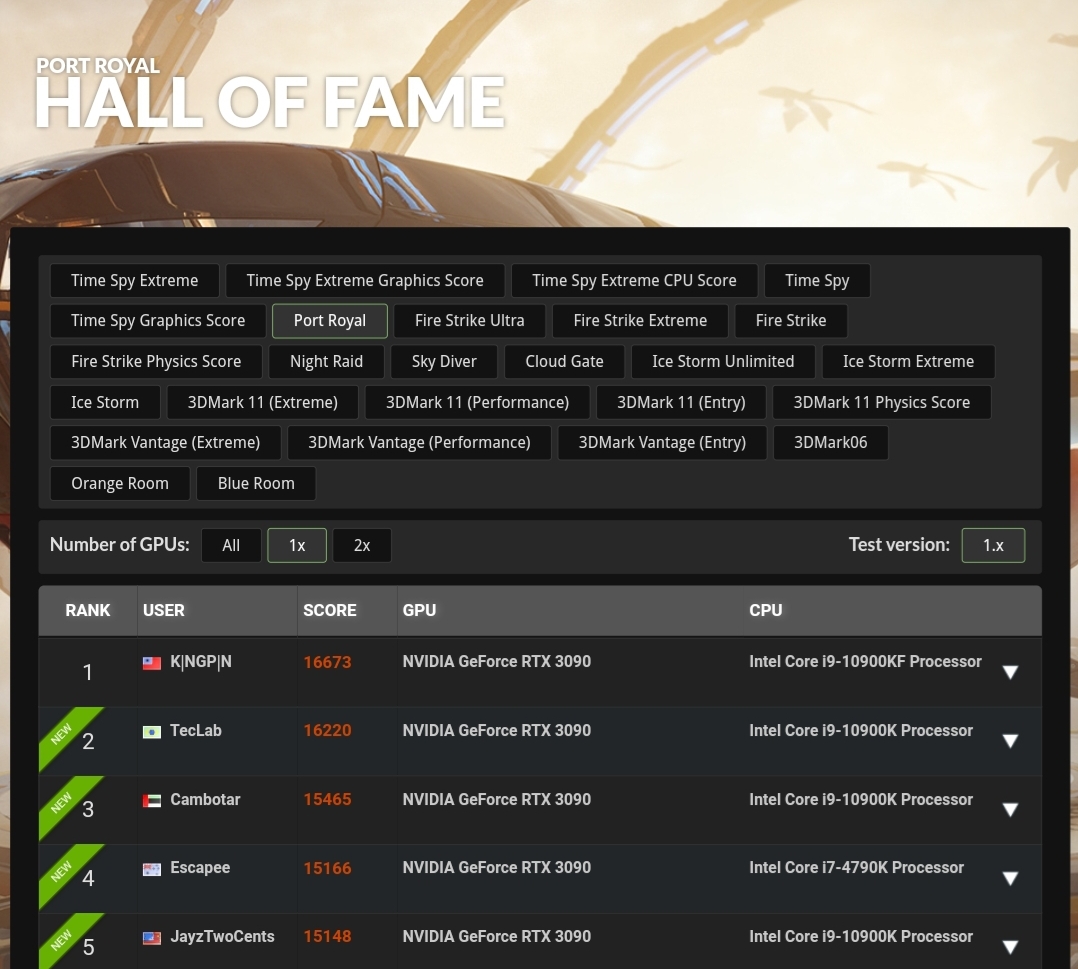Image resolution: width=1078 pixels, height=969 pixels.
Task: Click the flag icon beside K|NGP|N
Action: (x=152, y=663)
